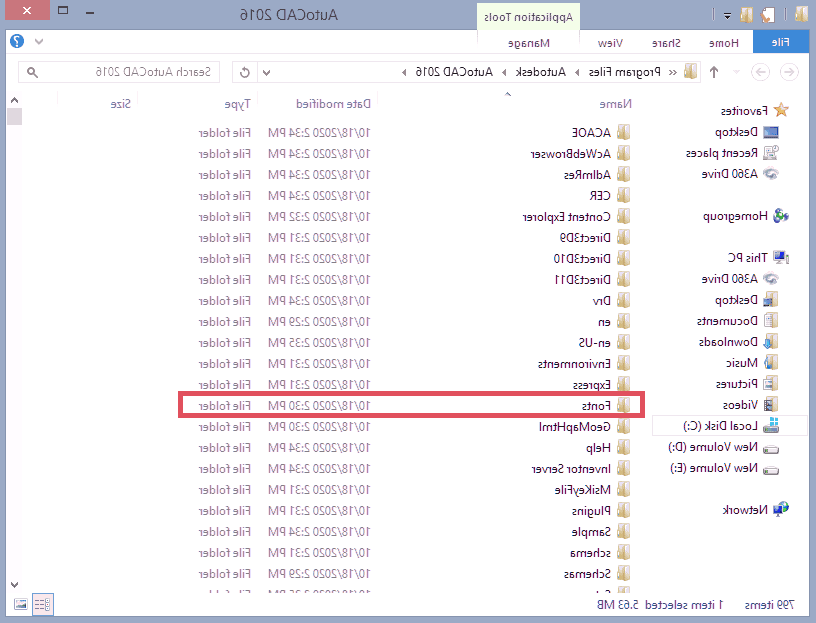The height and width of the screenshot is (623, 816).
Task: Sort by Date modified column header
Action: click(x=334, y=104)
